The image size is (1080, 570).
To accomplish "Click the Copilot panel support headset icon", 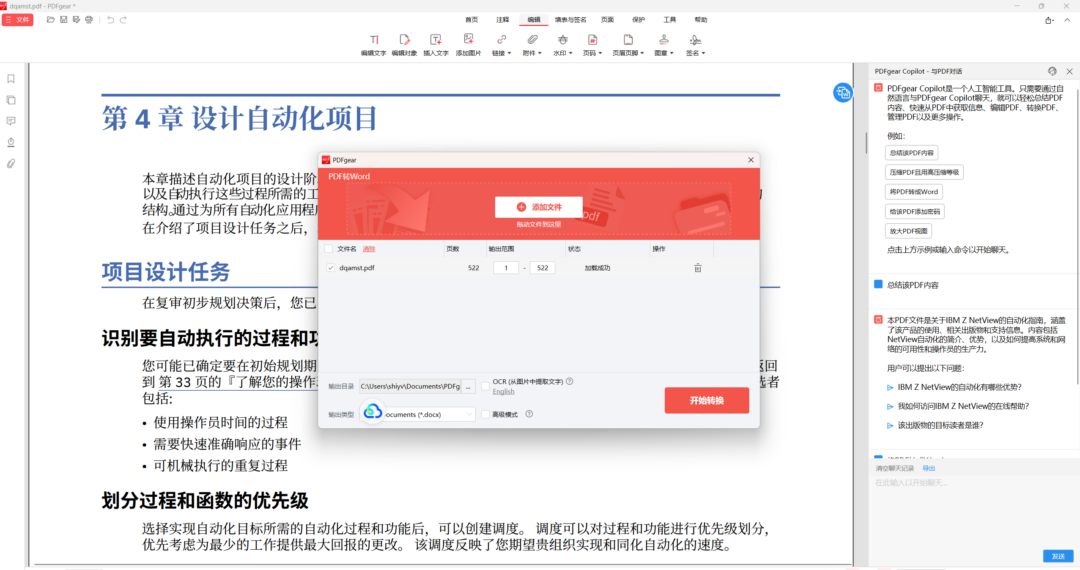I will click(1052, 71).
